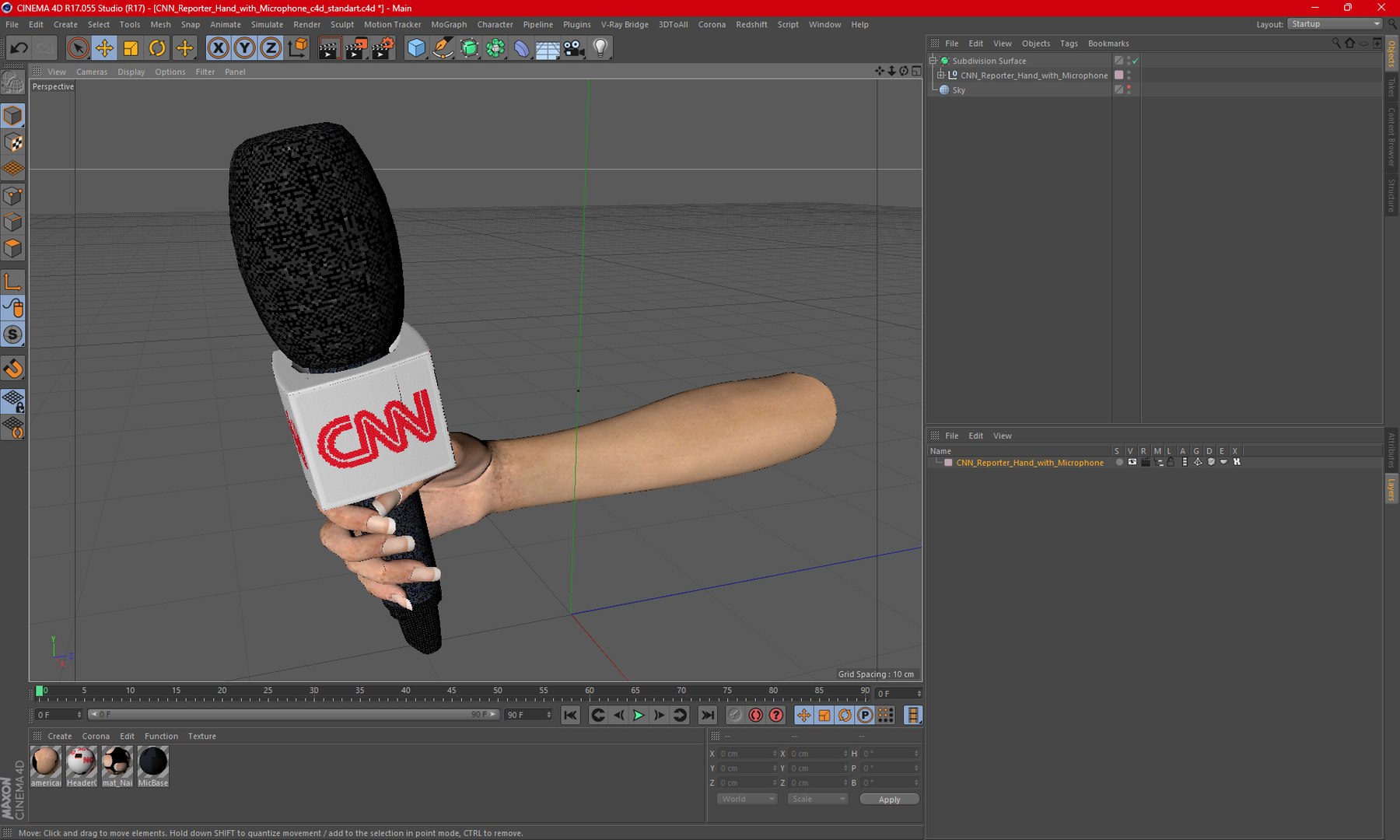Click the X position input field
The height and width of the screenshot is (840, 1400).
(x=747, y=754)
